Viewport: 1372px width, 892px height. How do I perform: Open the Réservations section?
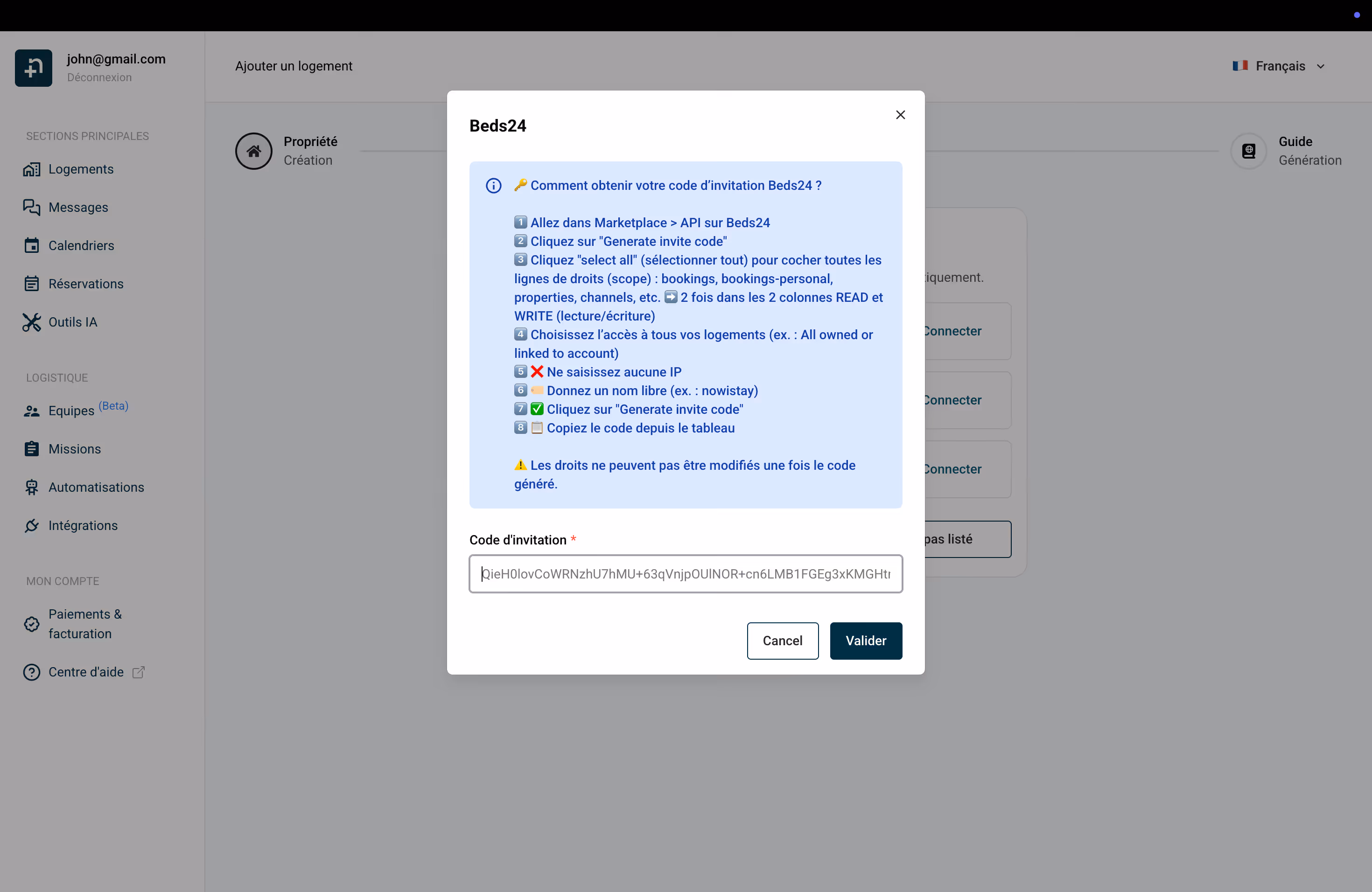click(x=85, y=284)
